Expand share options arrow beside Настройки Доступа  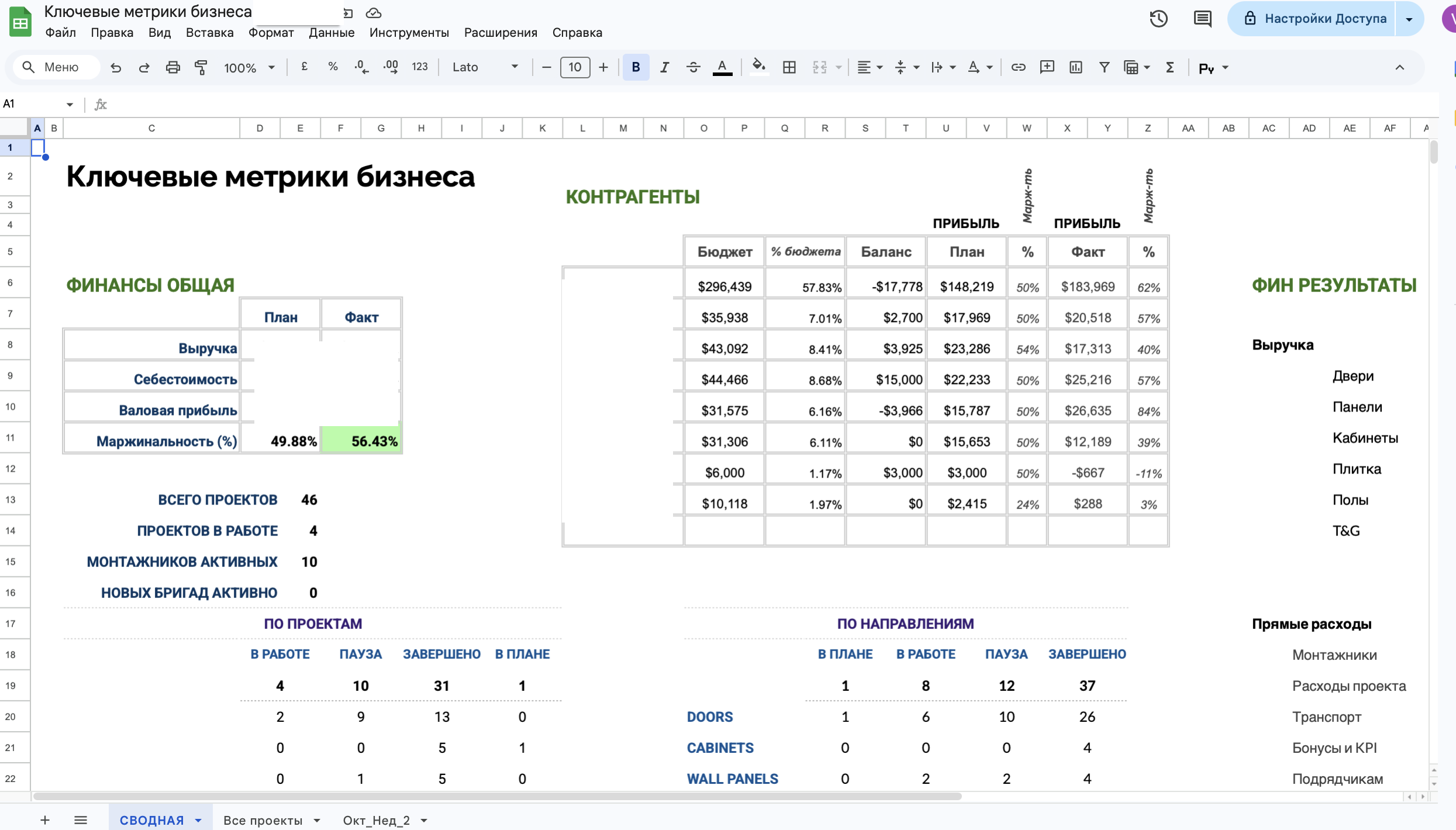pyautogui.click(x=1409, y=19)
